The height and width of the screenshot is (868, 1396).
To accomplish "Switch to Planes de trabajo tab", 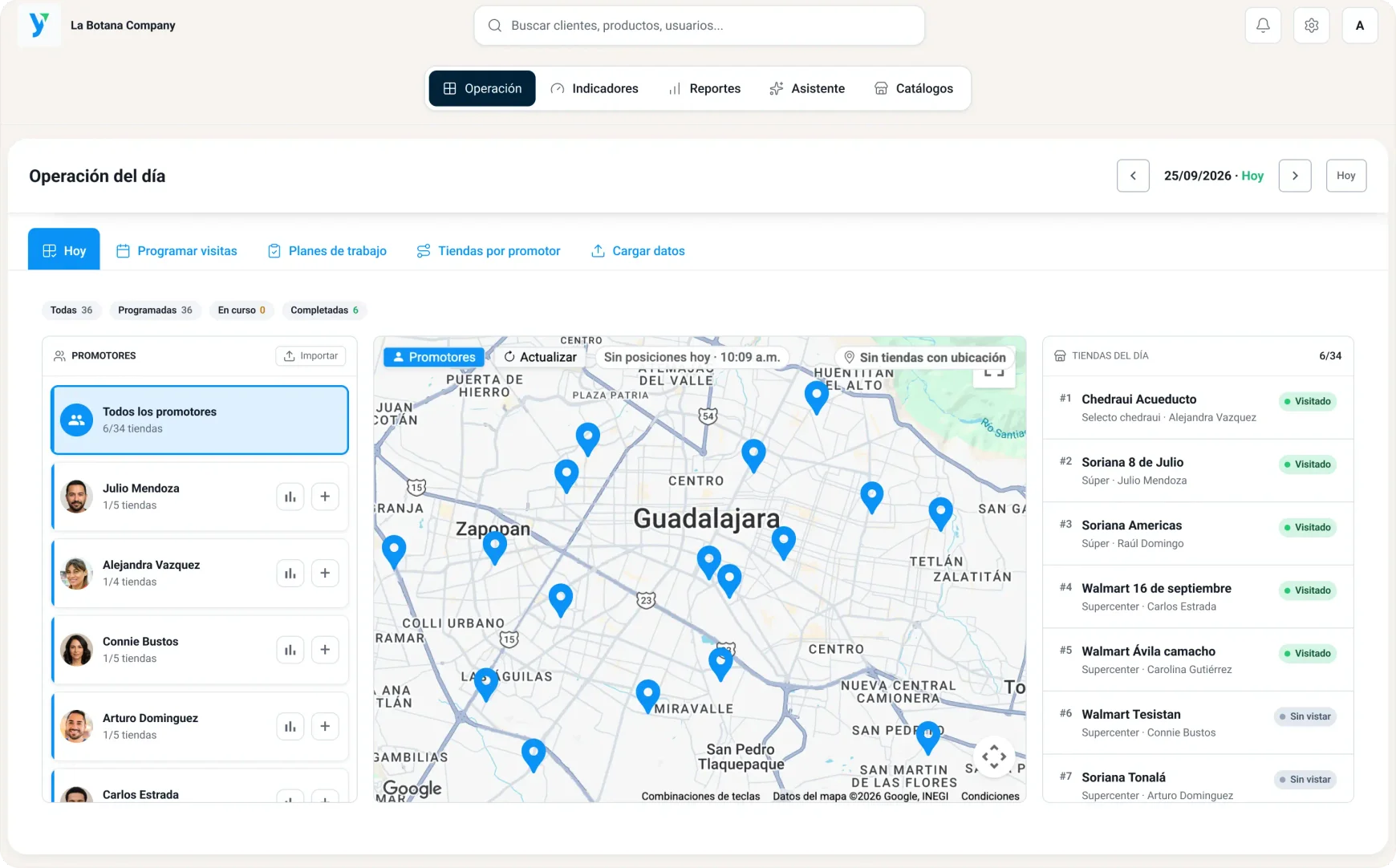I will 327,250.
